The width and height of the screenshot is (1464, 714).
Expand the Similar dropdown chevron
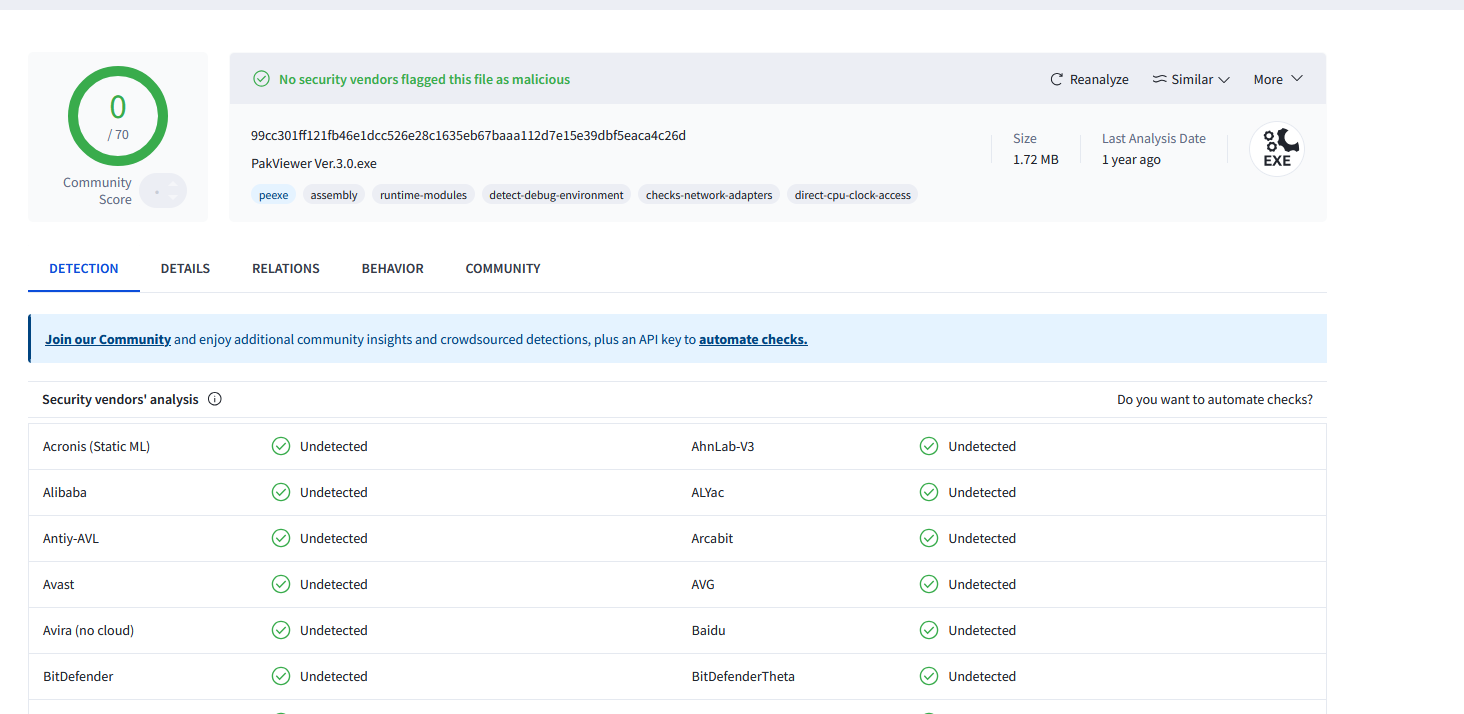(1224, 79)
